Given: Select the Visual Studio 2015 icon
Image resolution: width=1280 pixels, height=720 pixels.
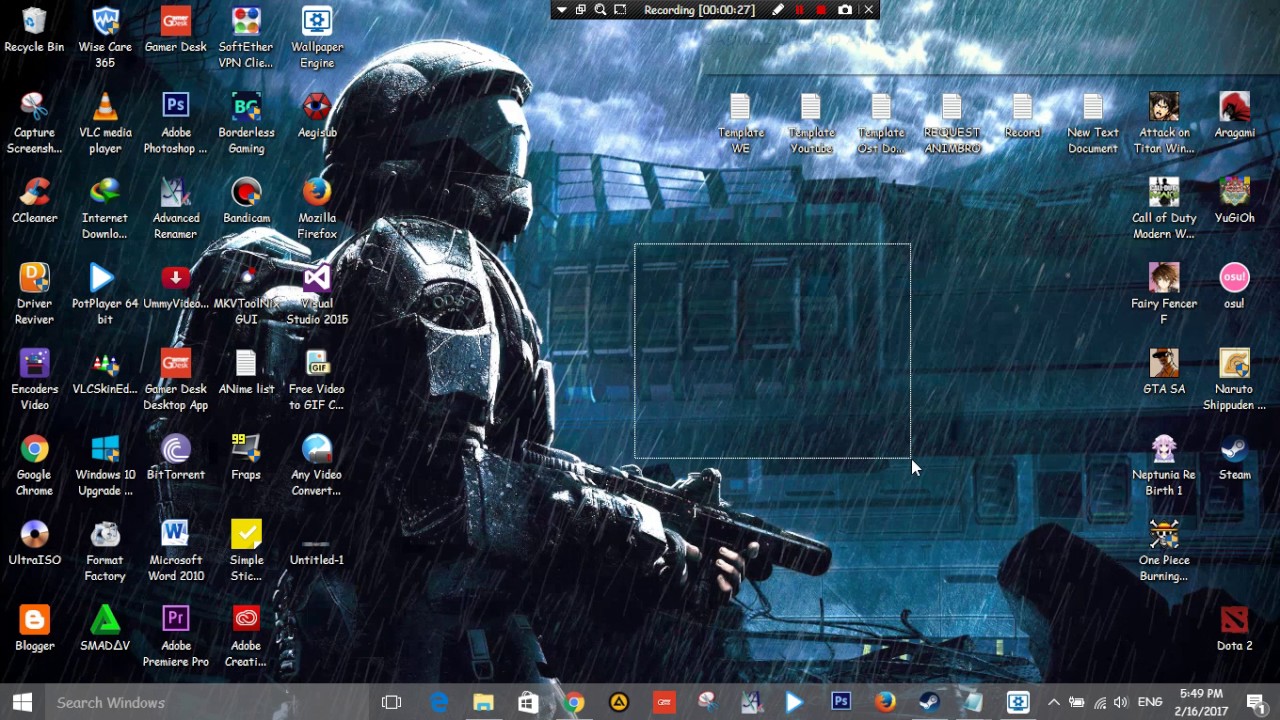Looking at the screenshot, I should [x=317, y=294].
